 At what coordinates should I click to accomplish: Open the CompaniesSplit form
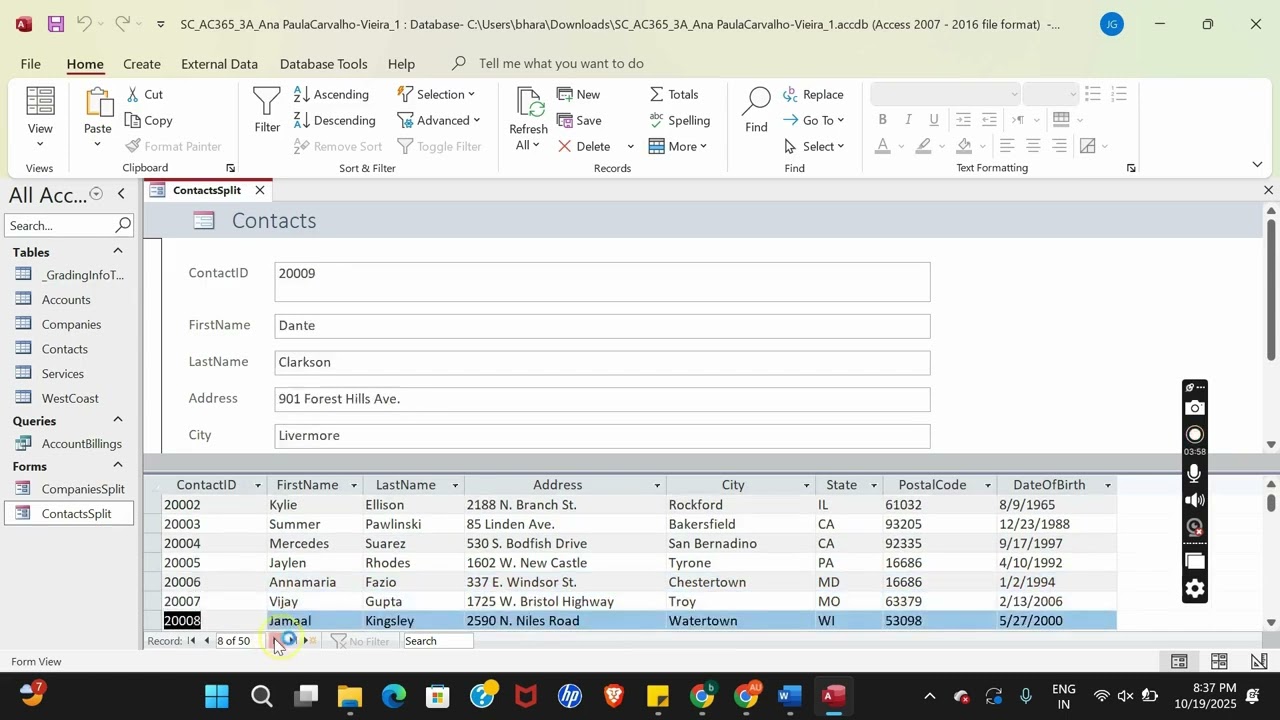tap(83, 489)
